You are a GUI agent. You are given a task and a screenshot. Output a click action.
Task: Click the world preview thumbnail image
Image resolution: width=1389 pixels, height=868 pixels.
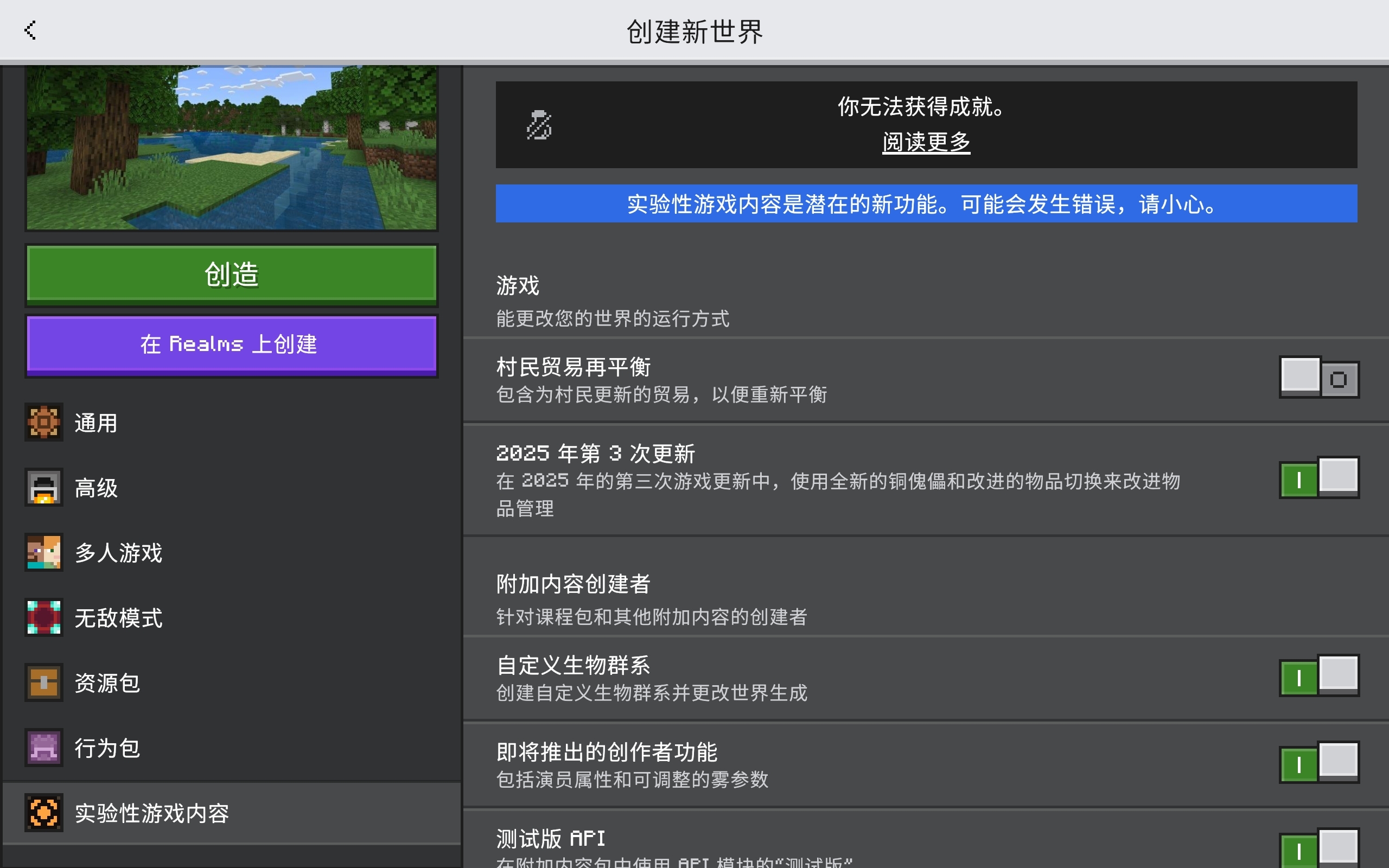[x=231, y=147]
